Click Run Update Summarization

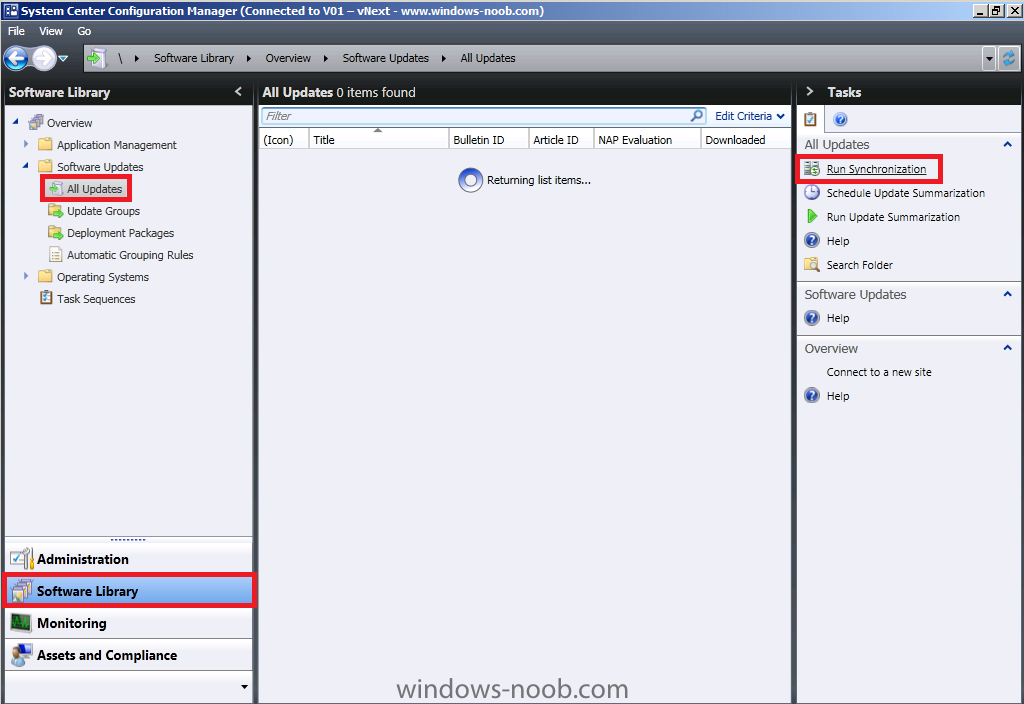click(x=893, y=217)
